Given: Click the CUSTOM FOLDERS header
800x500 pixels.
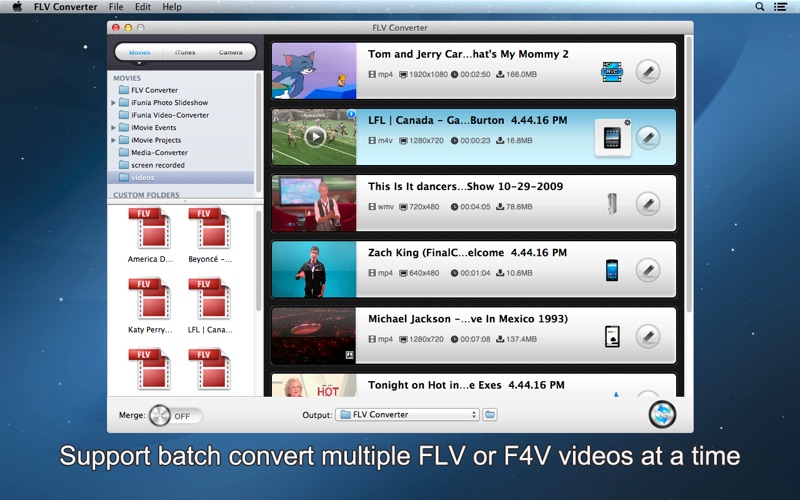Looking at the screenshot, I should pos(146,195).
